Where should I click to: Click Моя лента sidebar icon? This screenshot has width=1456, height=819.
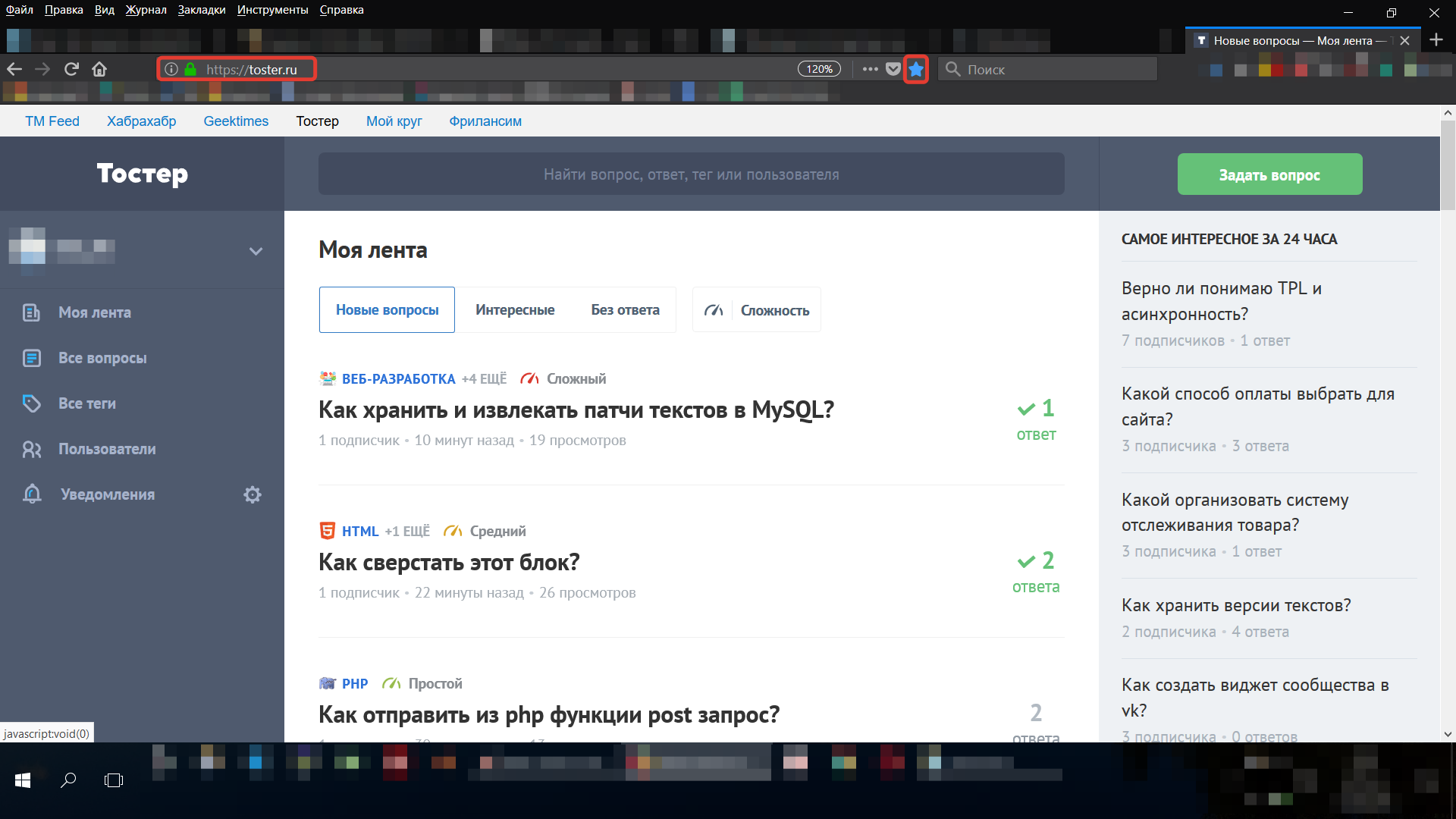(31, 312)
